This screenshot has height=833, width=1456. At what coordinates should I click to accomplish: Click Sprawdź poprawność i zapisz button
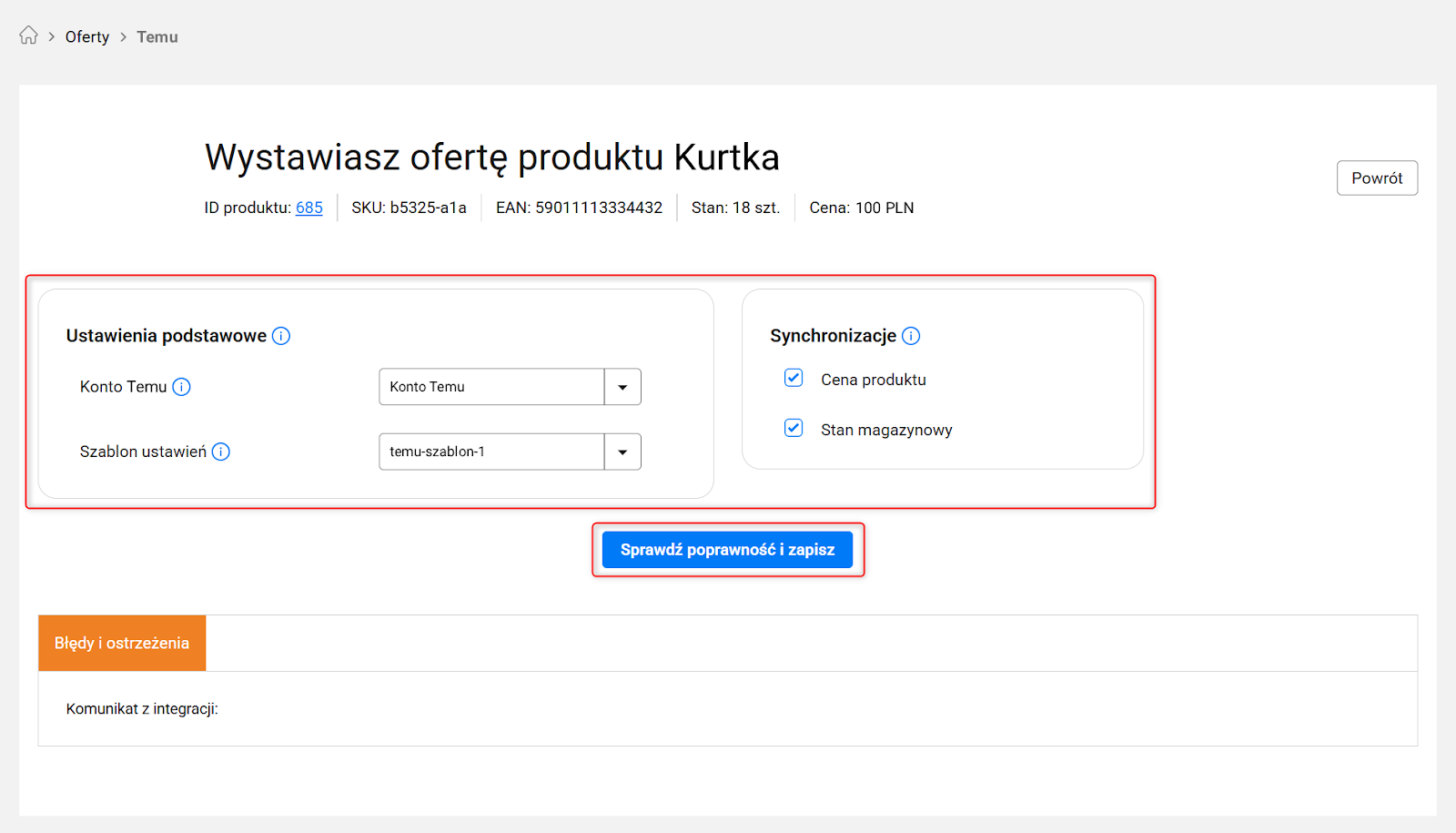pyautogui.click(x=727, y=550)
